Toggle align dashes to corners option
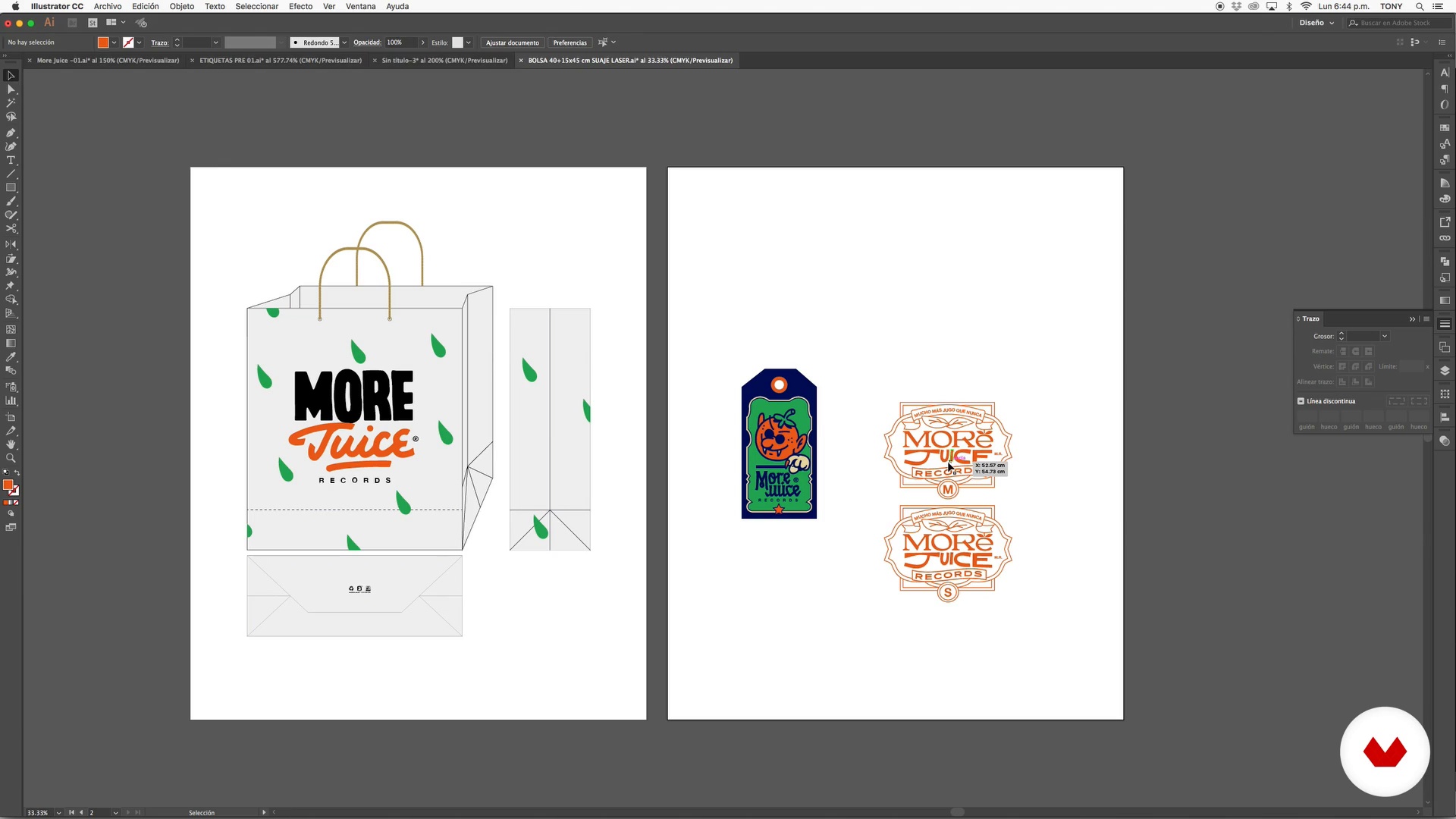Screen dimensions: 1456x819 [x=1419, y=401]
